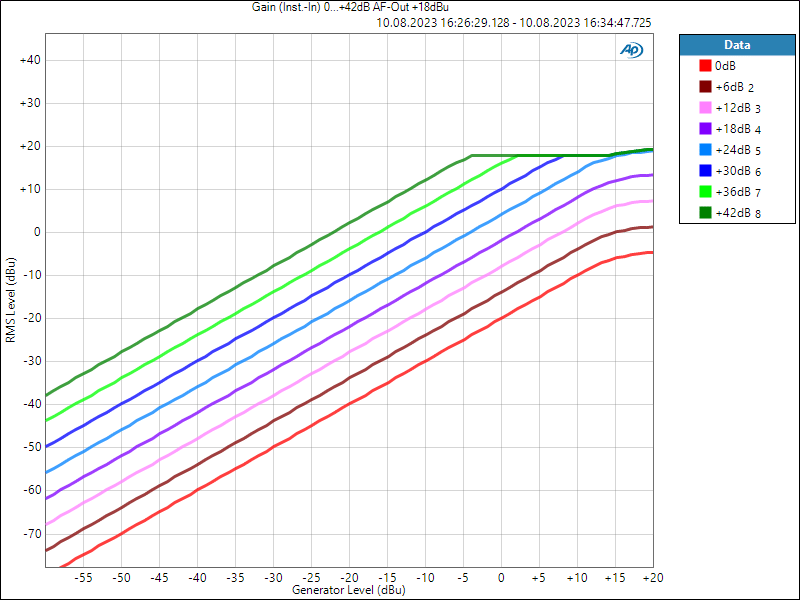Select the blue +30dB legend swatch

click(706, 171)
